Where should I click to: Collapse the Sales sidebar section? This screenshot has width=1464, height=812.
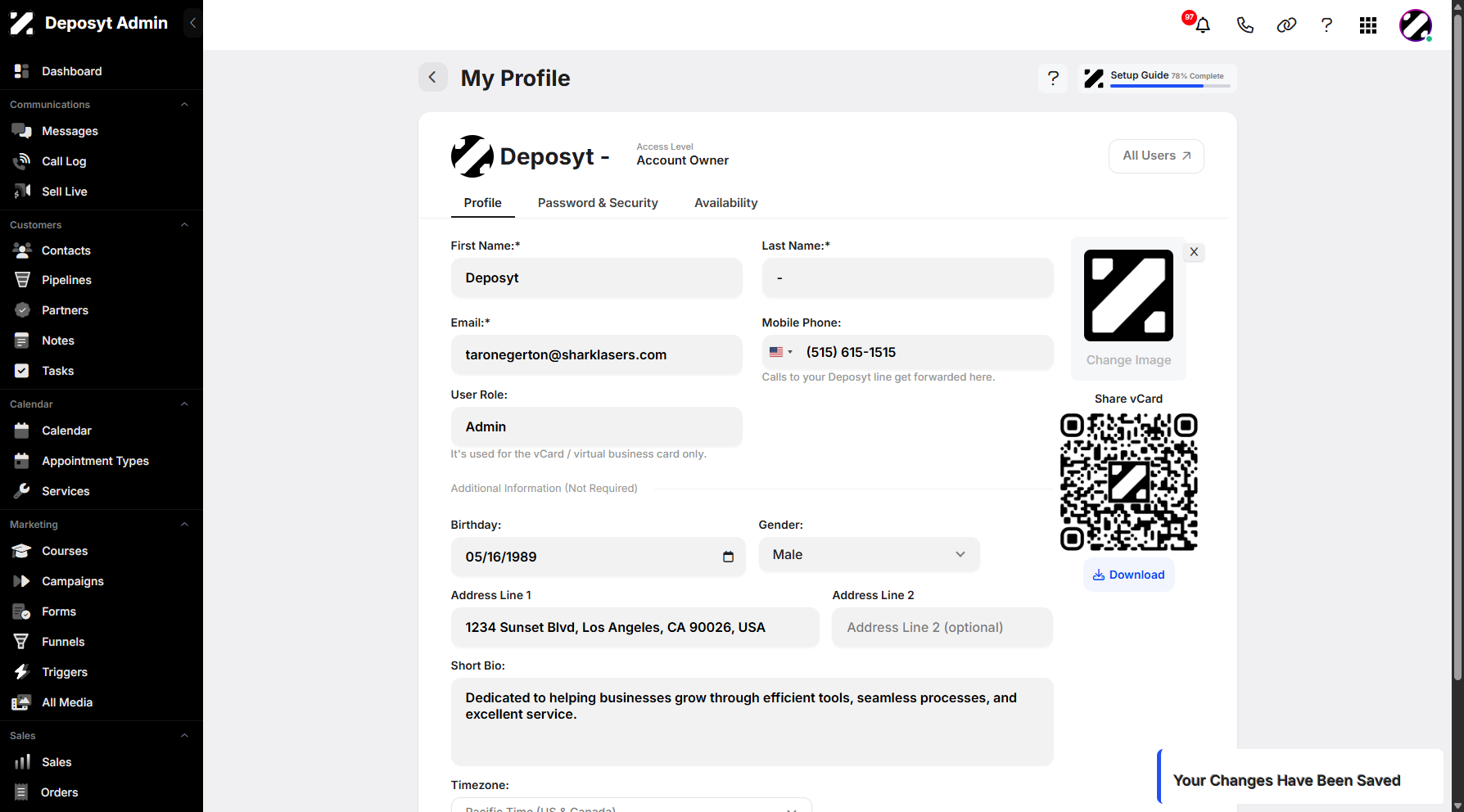(184, 735)
